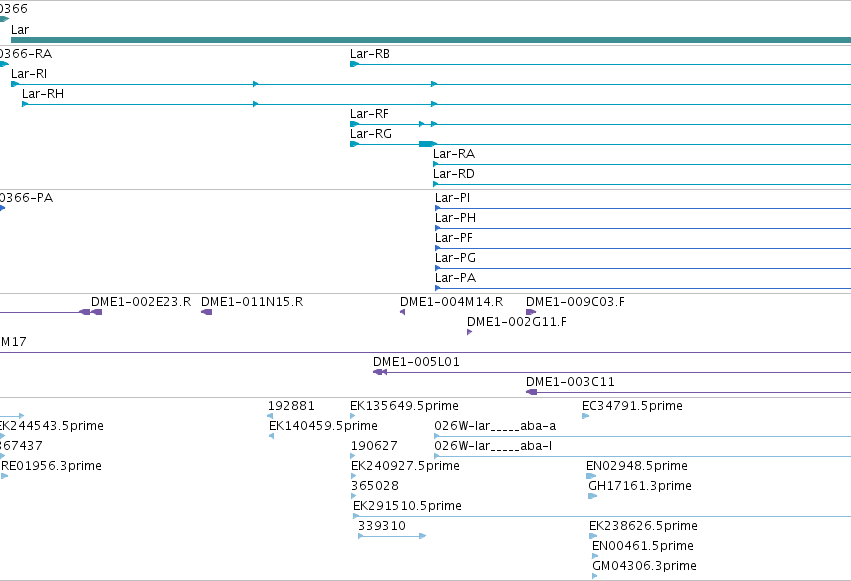Click the 339310 feature label

tap(382, 527)
